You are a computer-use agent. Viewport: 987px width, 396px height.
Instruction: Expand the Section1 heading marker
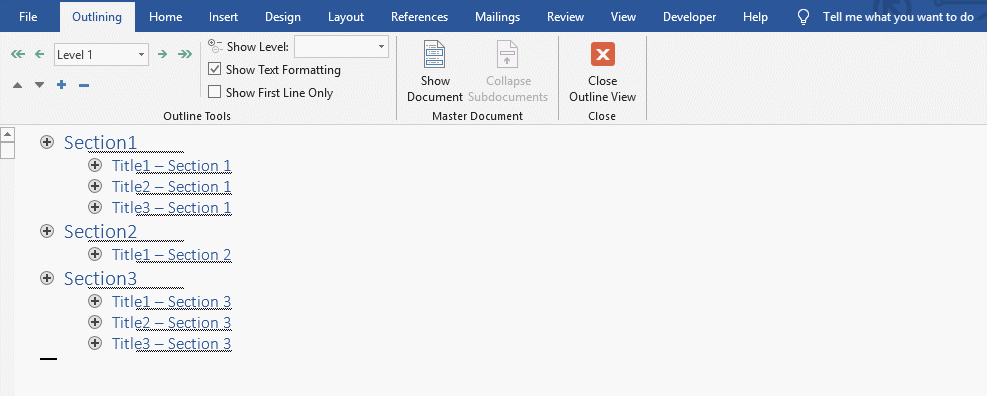(47, 142)
